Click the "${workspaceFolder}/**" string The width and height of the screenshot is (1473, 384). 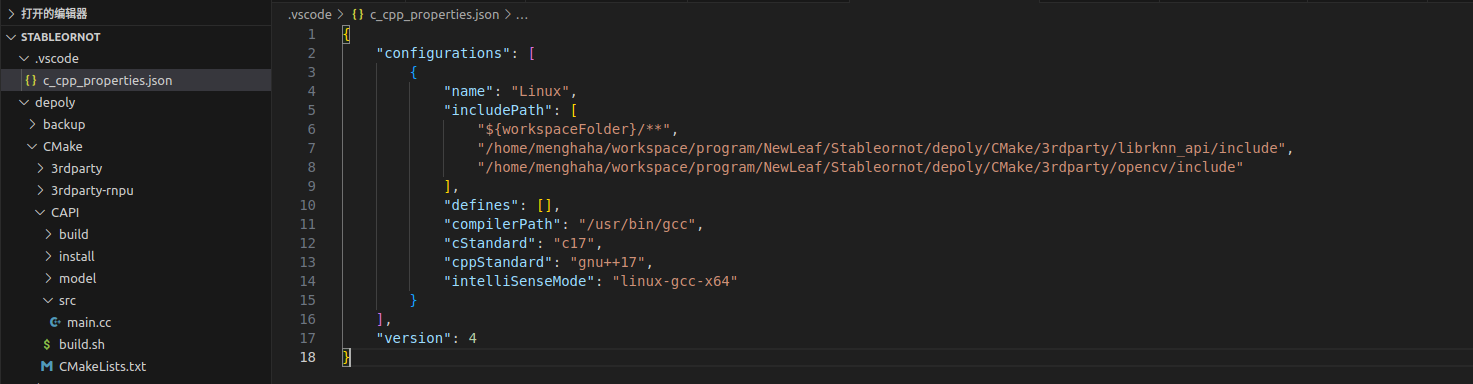pyautogui.click(x=573, y=129)
